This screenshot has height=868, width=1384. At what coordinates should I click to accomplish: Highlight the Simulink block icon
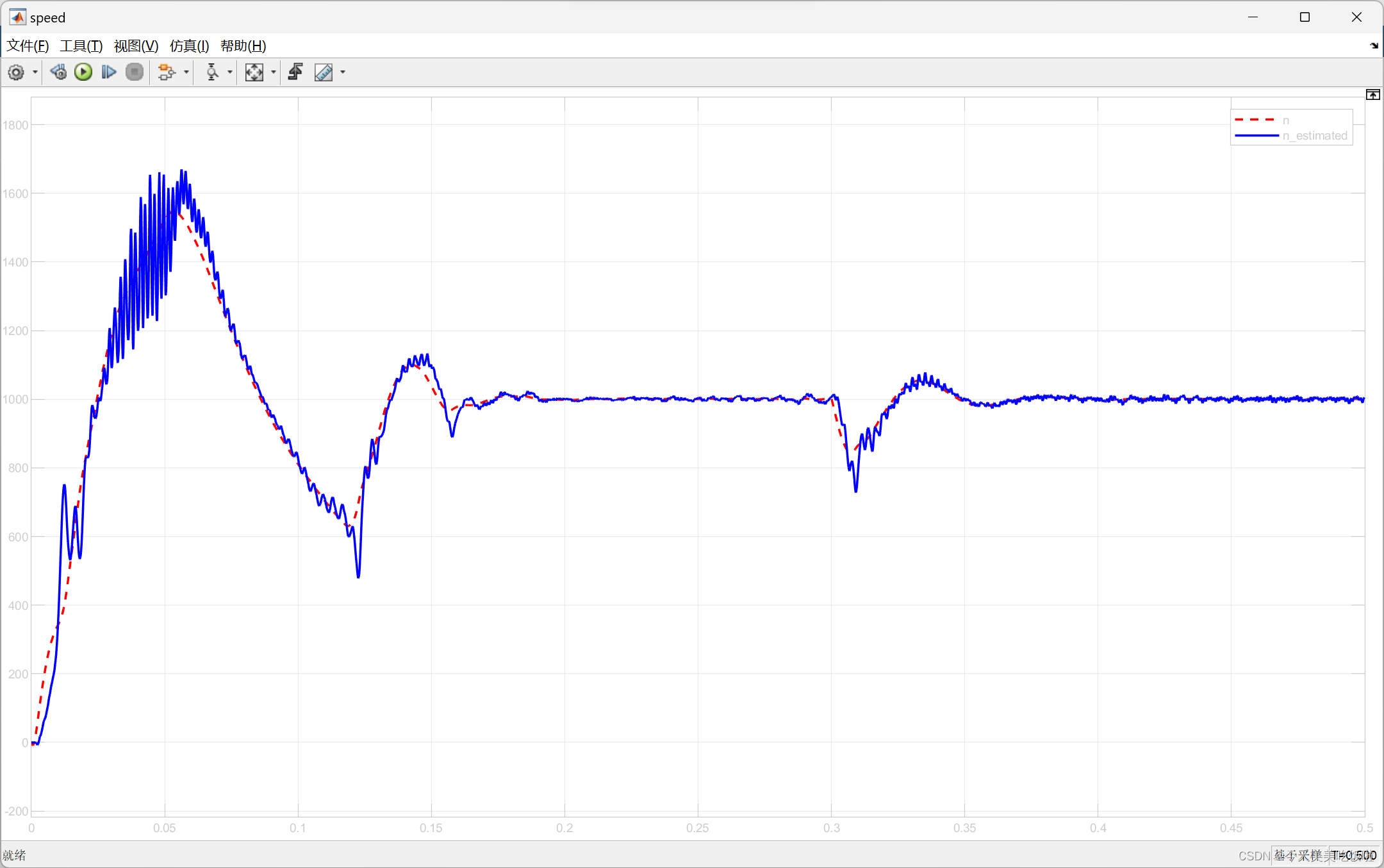tap(166, 72)
